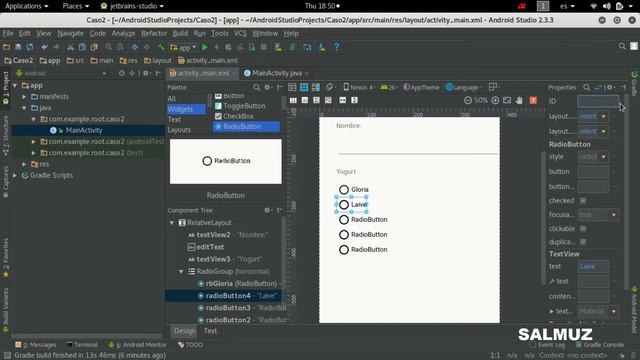Screen dimensions: 640x360
Task: Open the style property dropdown
Action: click(603, 157)
